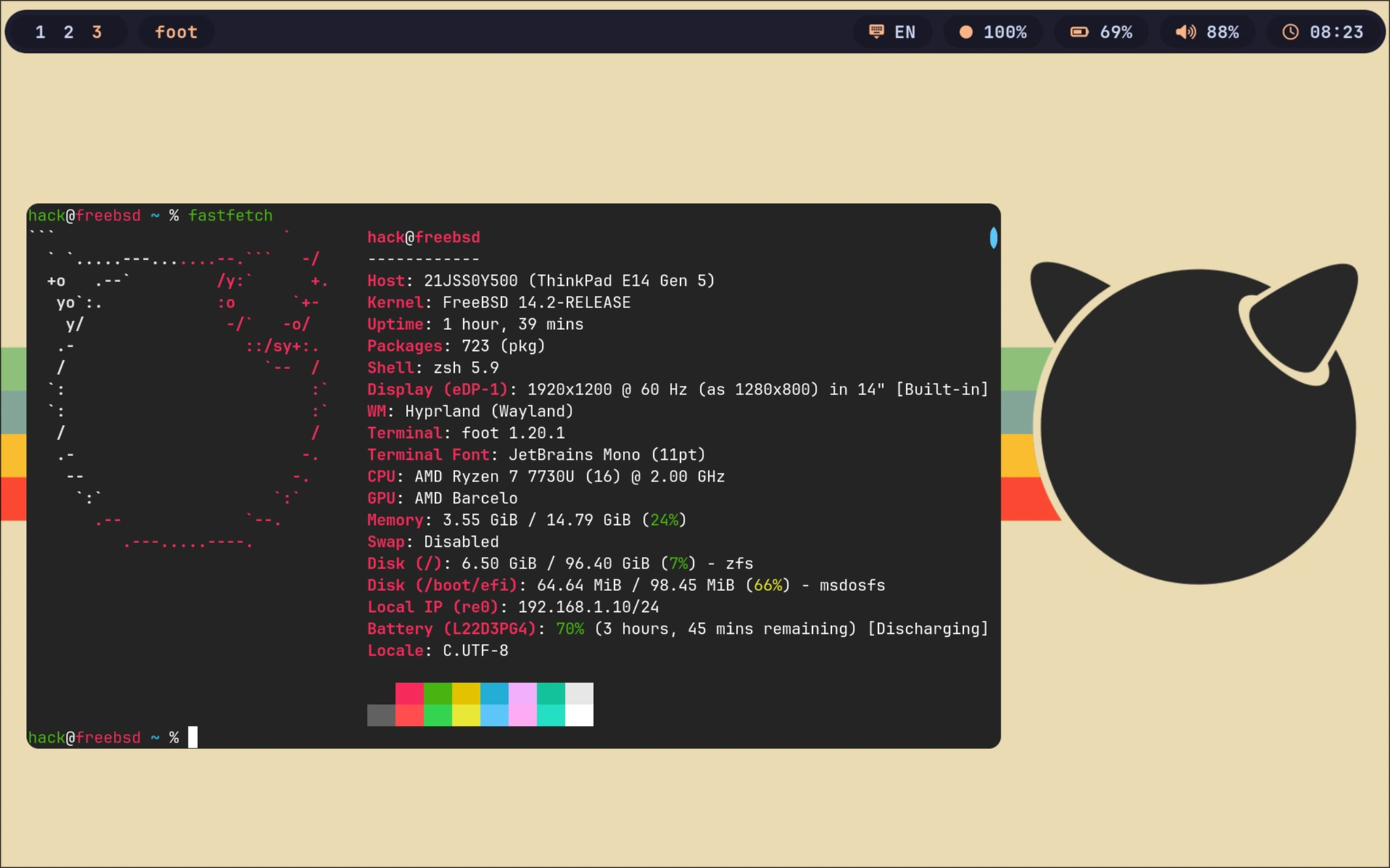Click the 69% battery value
1390x868 pixels.
point(1117,32)
